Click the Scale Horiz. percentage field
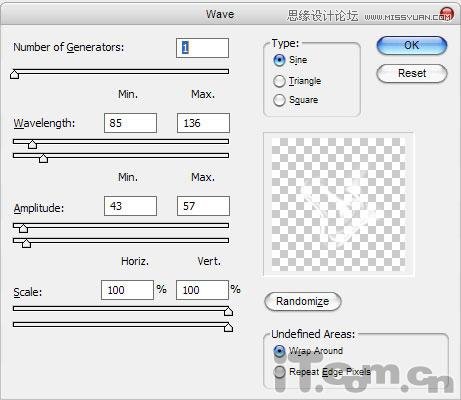 (x=127, y=290)
